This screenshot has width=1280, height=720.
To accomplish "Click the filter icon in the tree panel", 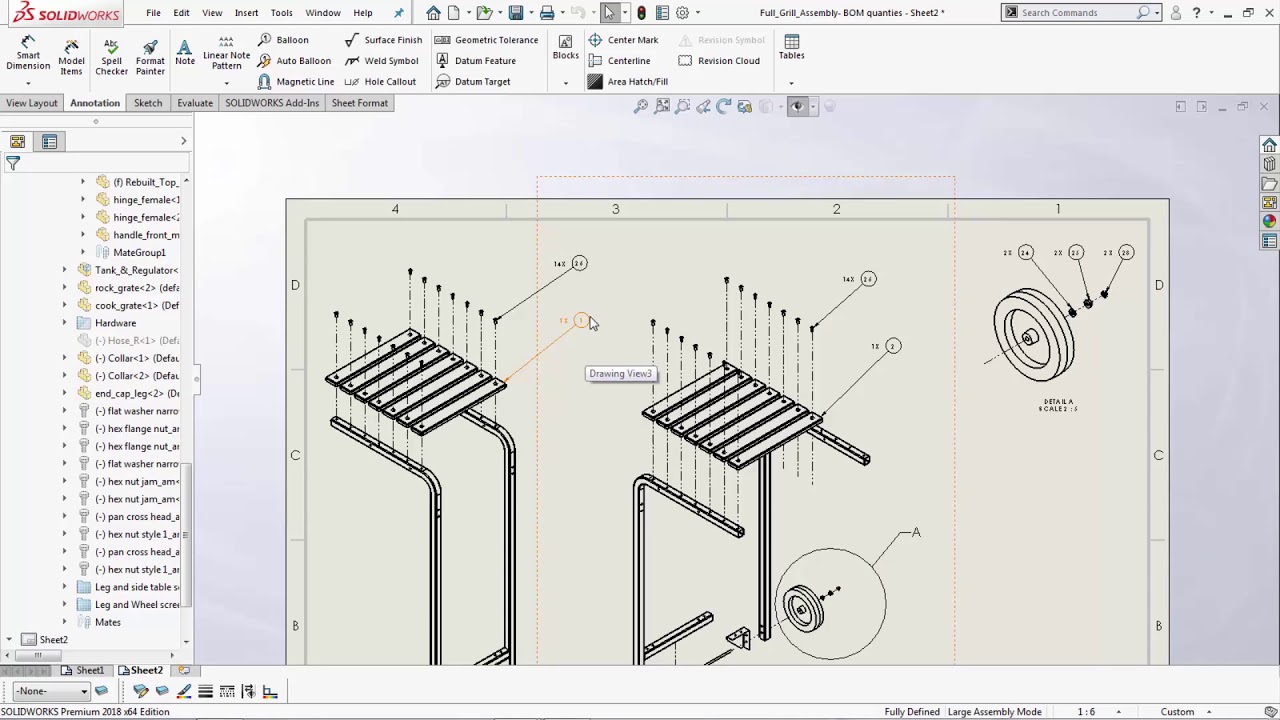I will coord(13,163).
